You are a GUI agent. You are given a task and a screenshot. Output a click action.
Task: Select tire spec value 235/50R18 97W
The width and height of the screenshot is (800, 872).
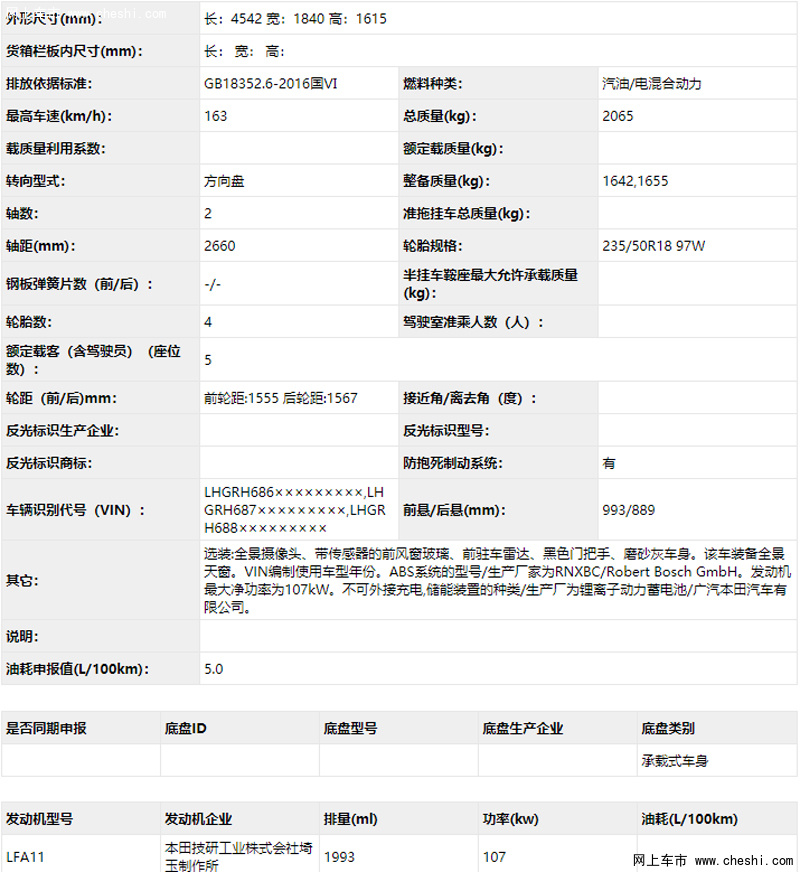tap(653, 246)
